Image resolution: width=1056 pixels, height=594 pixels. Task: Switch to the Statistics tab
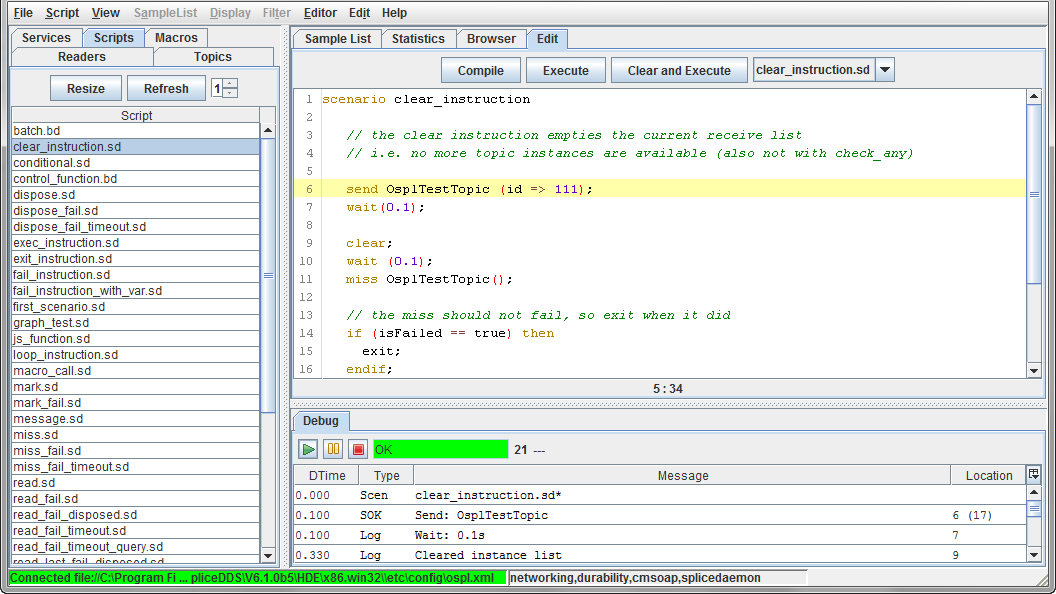418,38
